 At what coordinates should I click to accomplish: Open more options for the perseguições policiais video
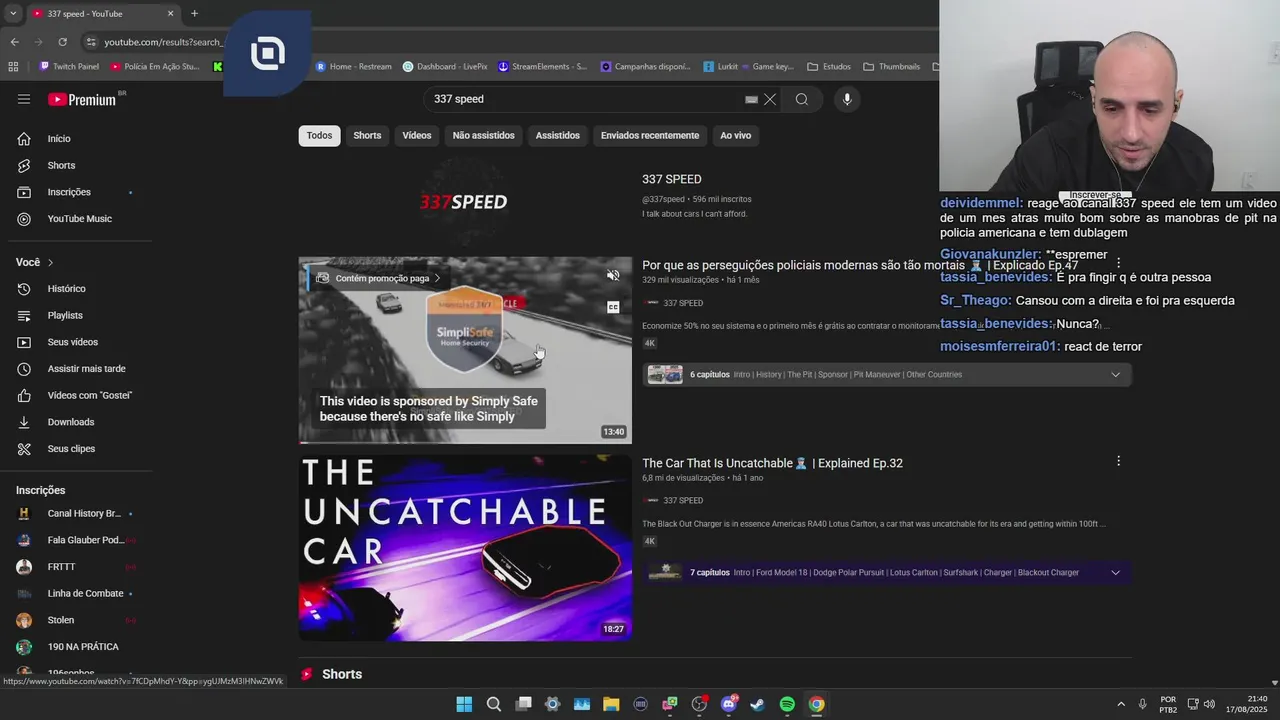[x=1118, y=263]
